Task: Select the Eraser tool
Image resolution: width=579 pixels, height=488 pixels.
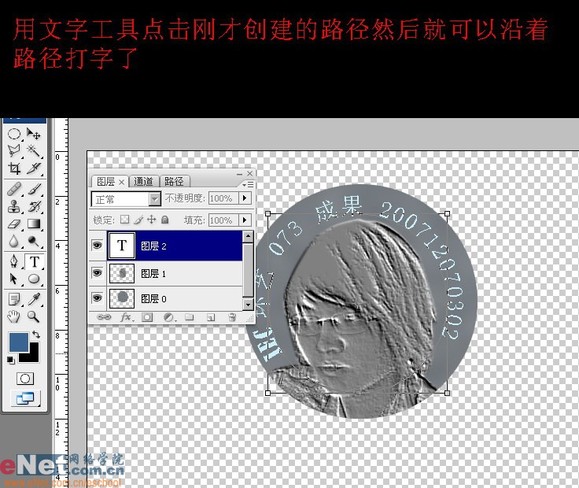Action: 14,224
